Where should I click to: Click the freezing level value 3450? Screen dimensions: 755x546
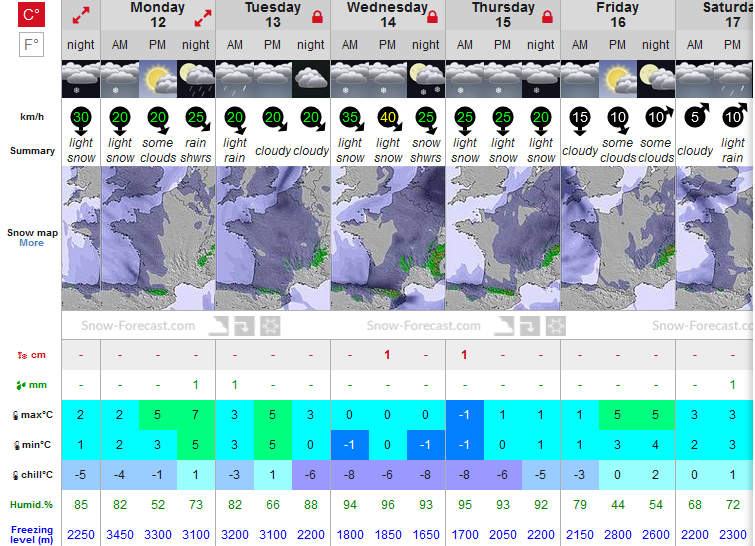coord(120,534)
